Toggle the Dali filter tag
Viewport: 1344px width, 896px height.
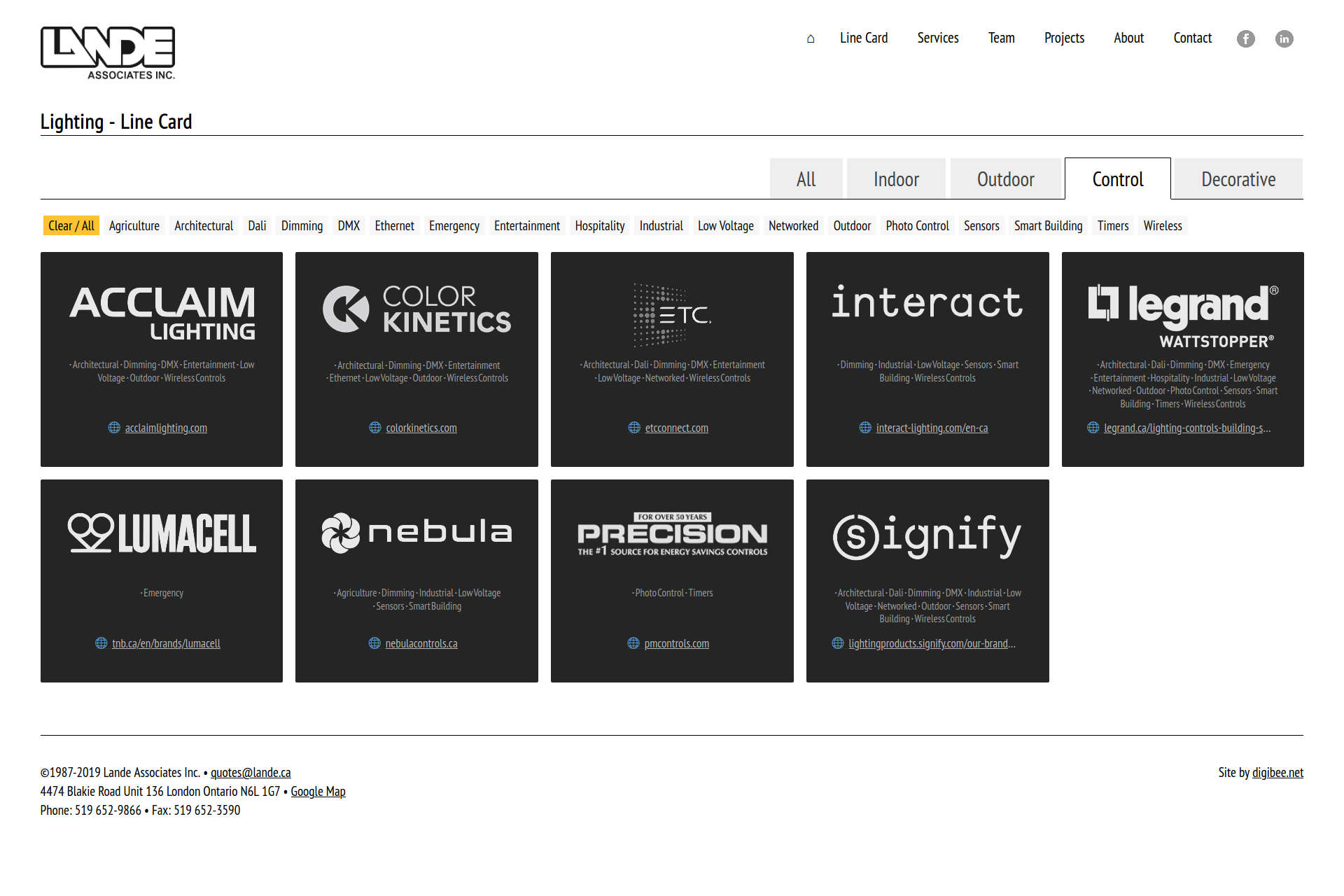(x=257, y=225)
